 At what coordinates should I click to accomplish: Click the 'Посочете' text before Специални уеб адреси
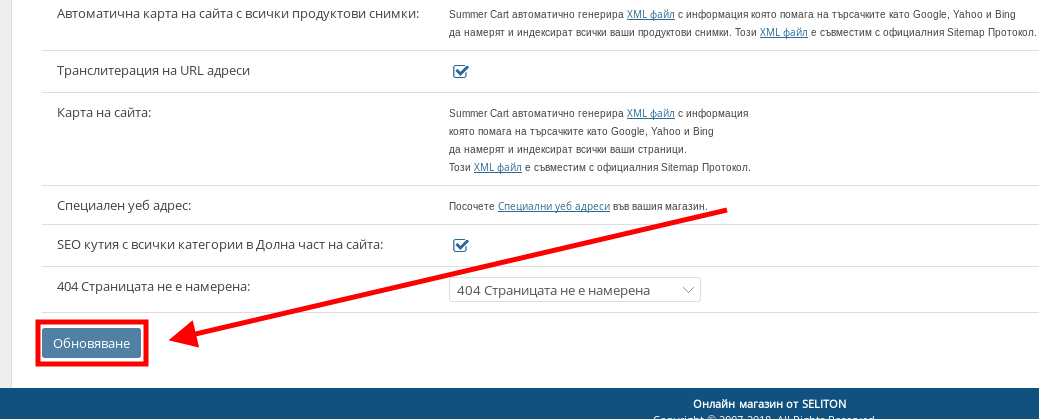pyautogui.click(x=472, y=206)
